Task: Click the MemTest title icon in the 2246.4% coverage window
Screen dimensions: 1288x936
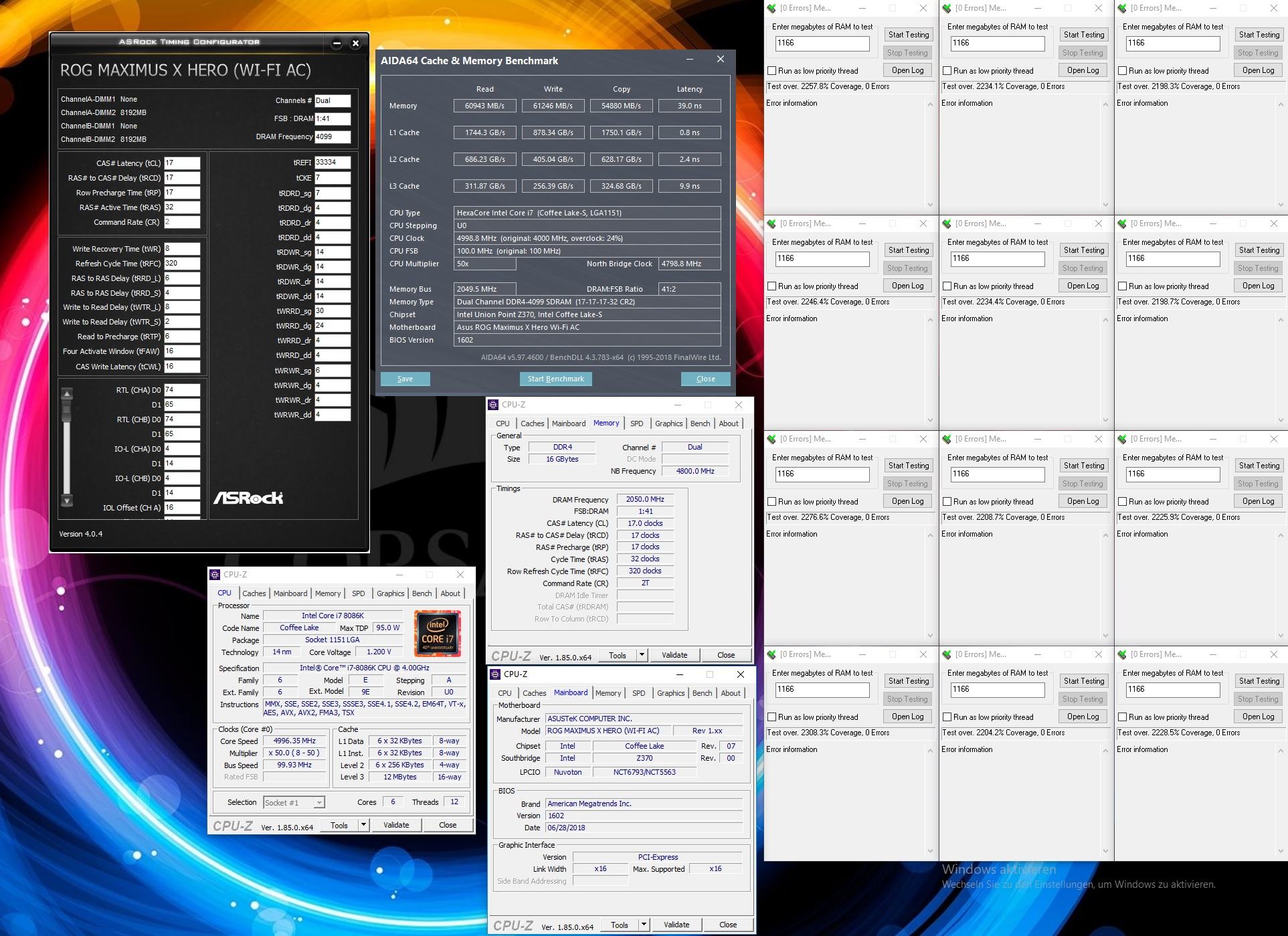Action: (x=771, y=223)
